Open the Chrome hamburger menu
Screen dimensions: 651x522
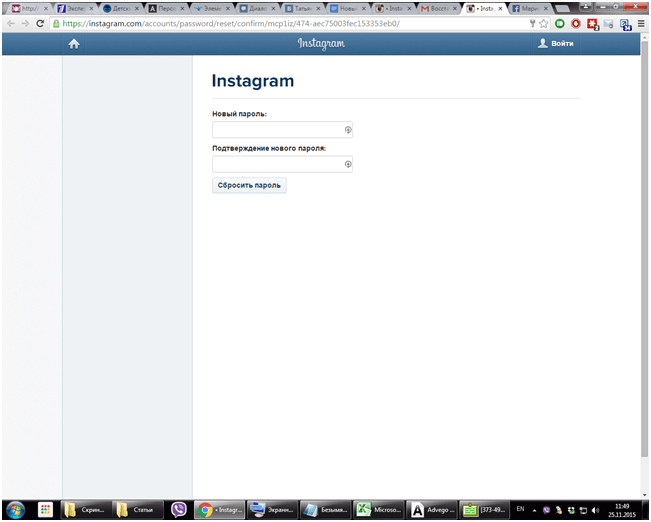[641, 24]
